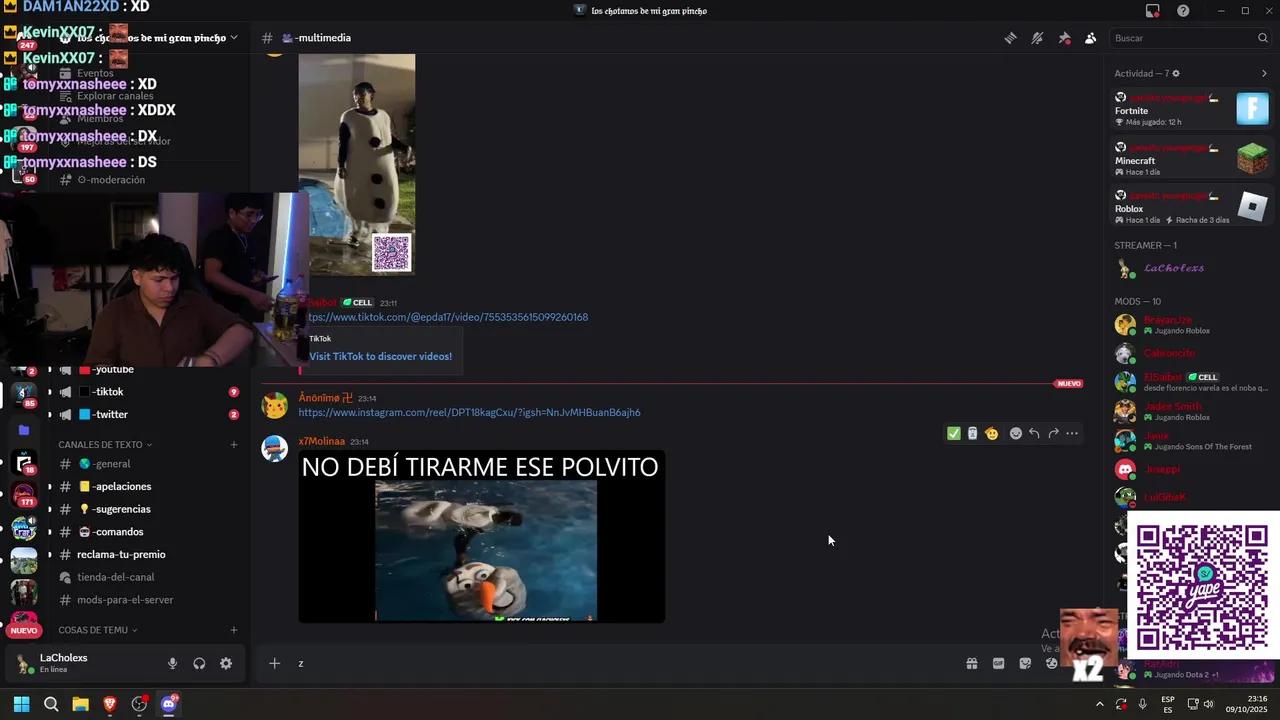Click the Anonimo username
1280x720 pixels.
pyautogui.click(x=325, y=397)
